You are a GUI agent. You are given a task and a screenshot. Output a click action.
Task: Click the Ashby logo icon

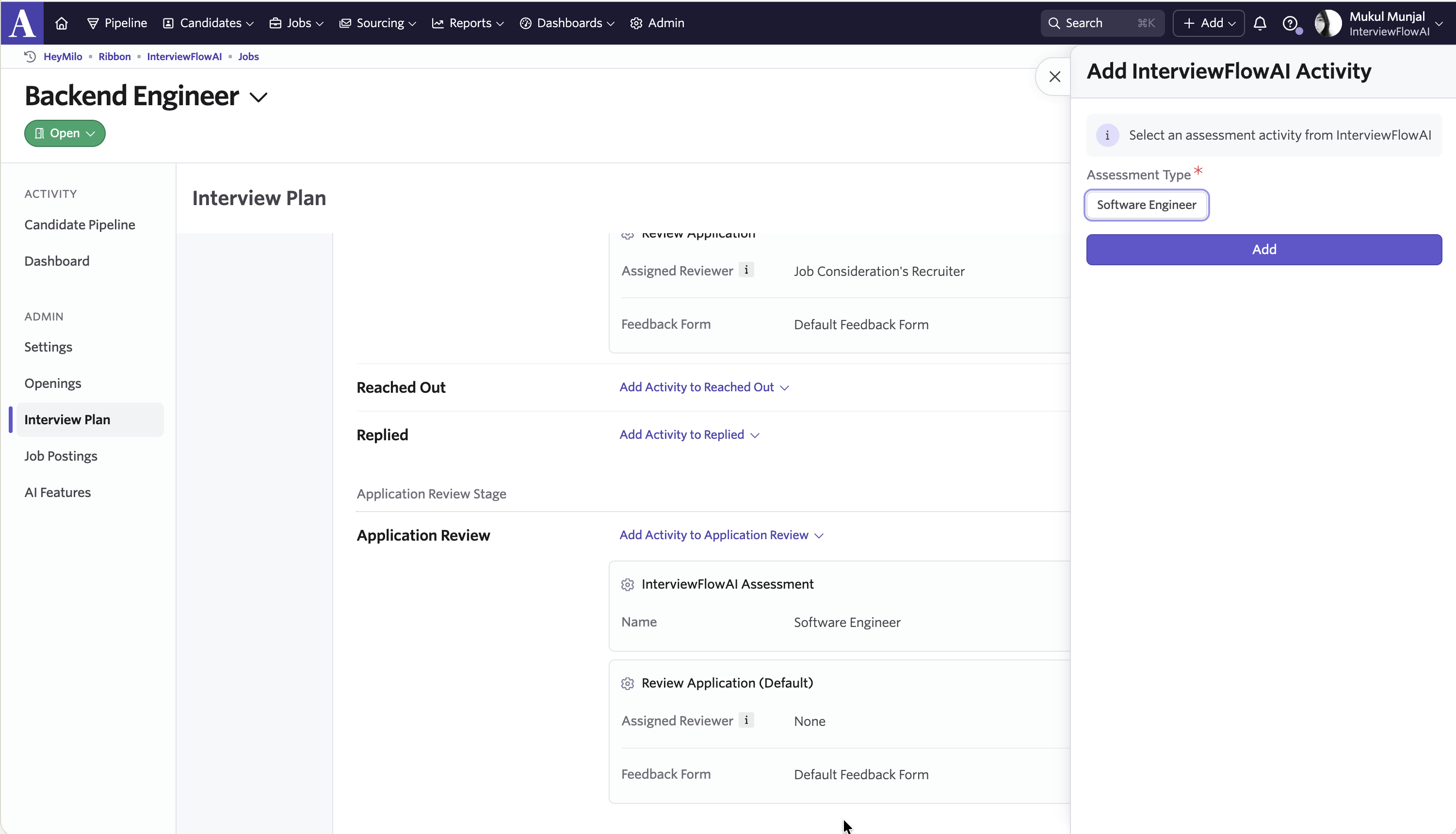tap(22, 23)
